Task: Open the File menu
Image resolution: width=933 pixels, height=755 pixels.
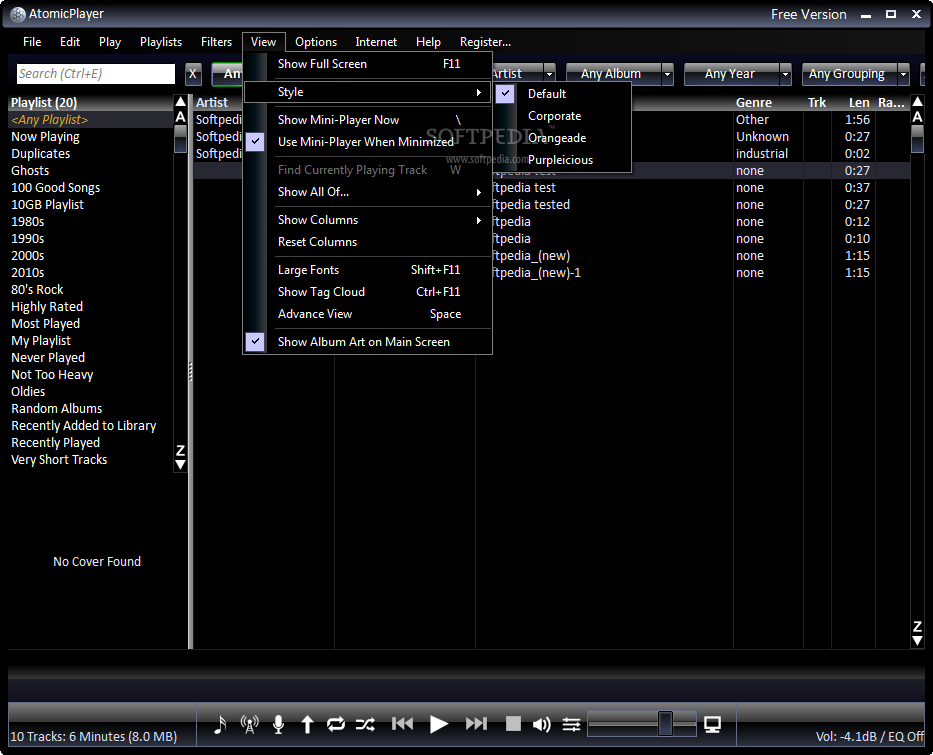Action: tap(32, 42)
